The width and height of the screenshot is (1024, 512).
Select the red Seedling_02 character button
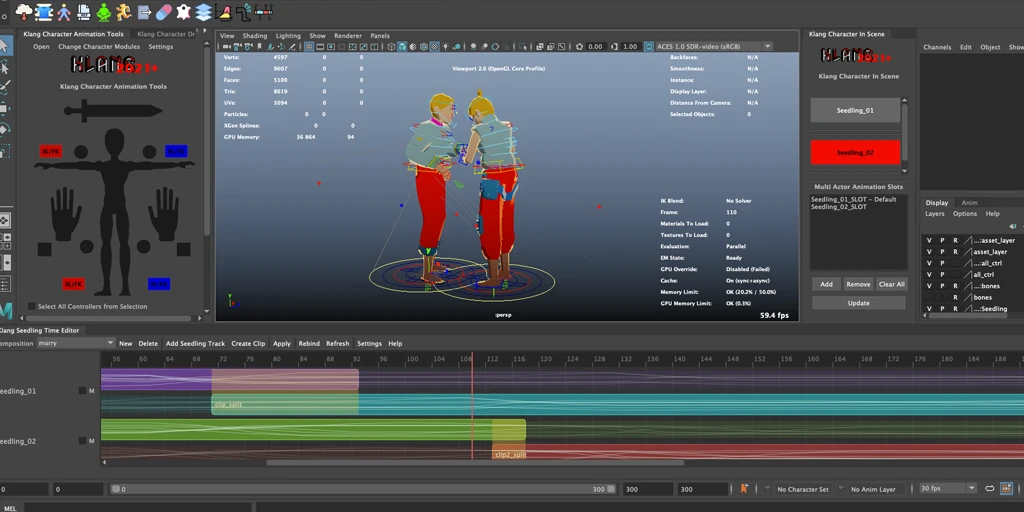[x=855, y=152]
